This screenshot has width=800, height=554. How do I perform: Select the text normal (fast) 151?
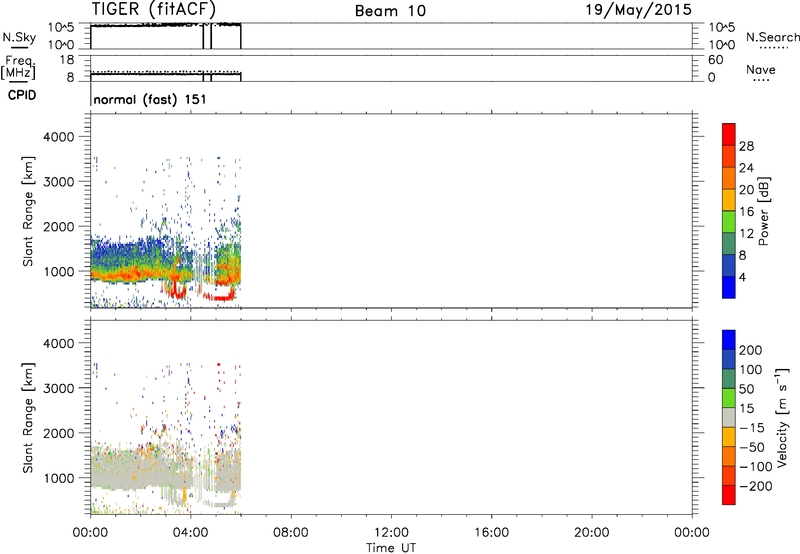point(150,99)
